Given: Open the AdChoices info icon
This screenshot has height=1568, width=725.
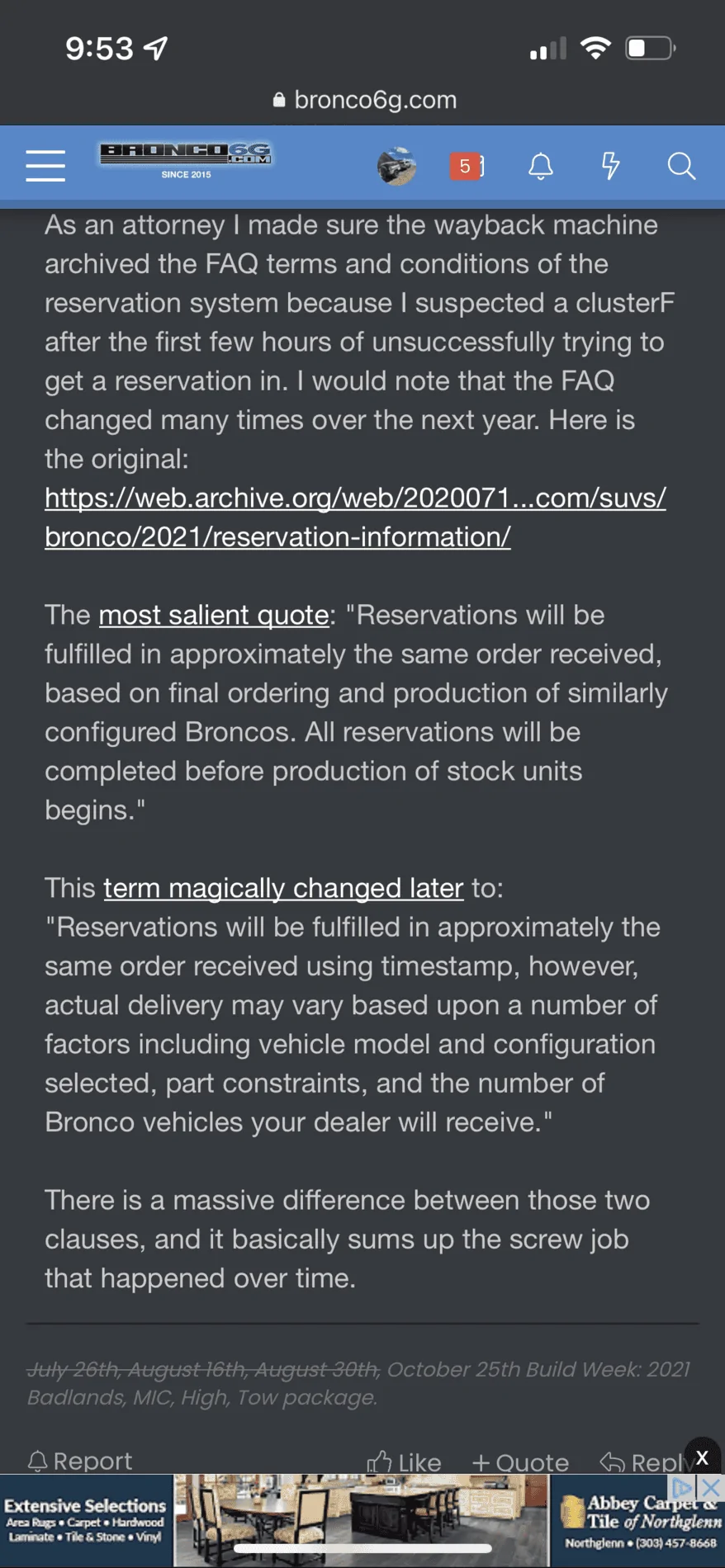Looking at the screenshot, I should tap(682, 1488).
